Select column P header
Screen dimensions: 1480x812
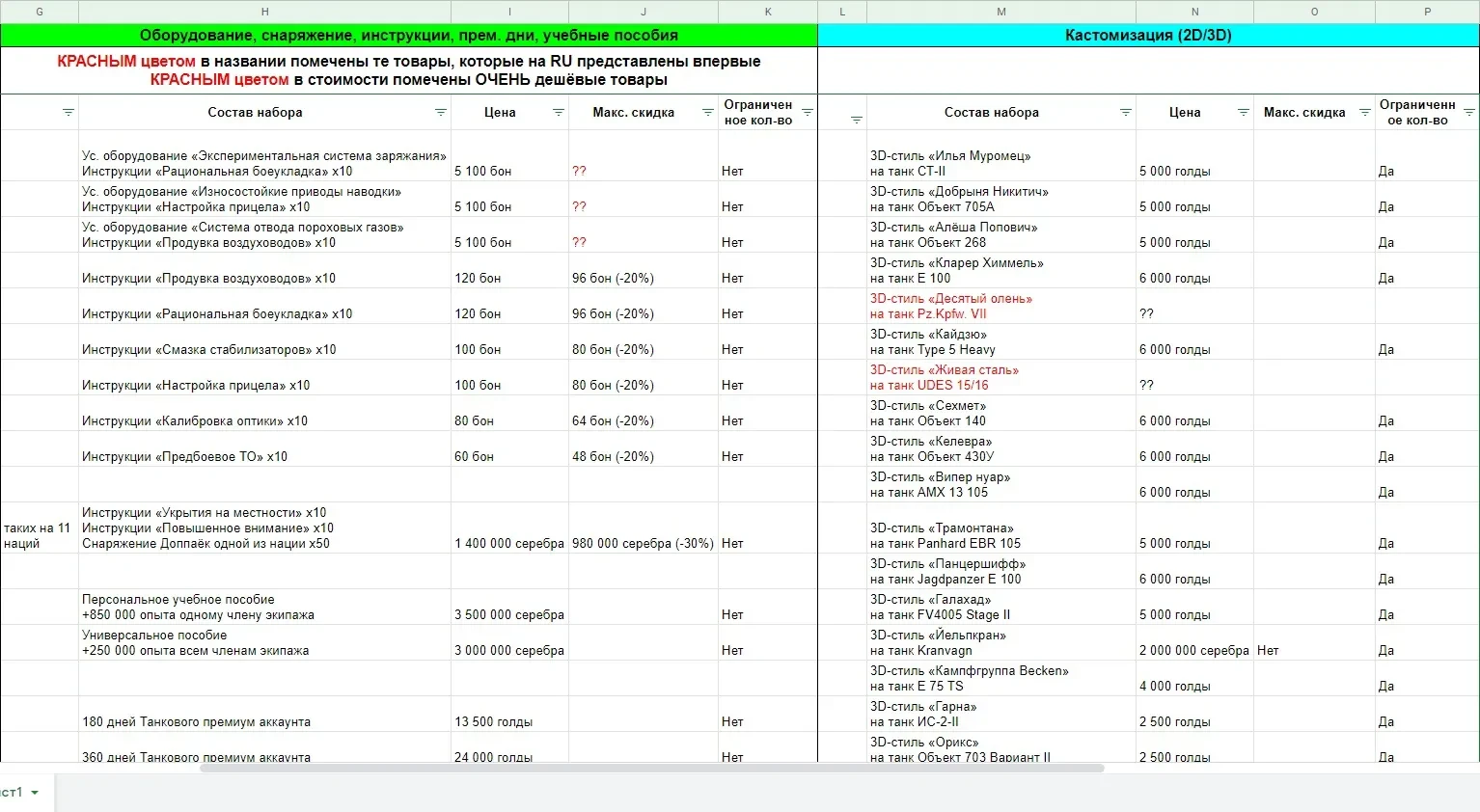pos(1427,12)
